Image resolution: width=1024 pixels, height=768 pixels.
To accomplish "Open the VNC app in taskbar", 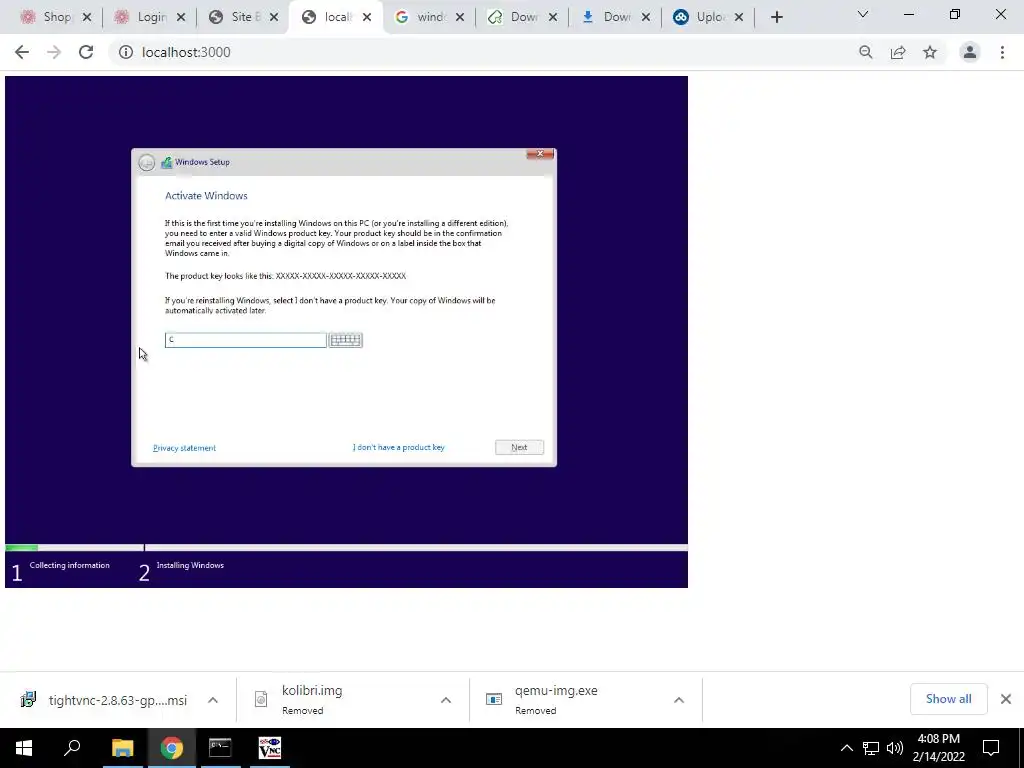I will click(x=269, y=748).
